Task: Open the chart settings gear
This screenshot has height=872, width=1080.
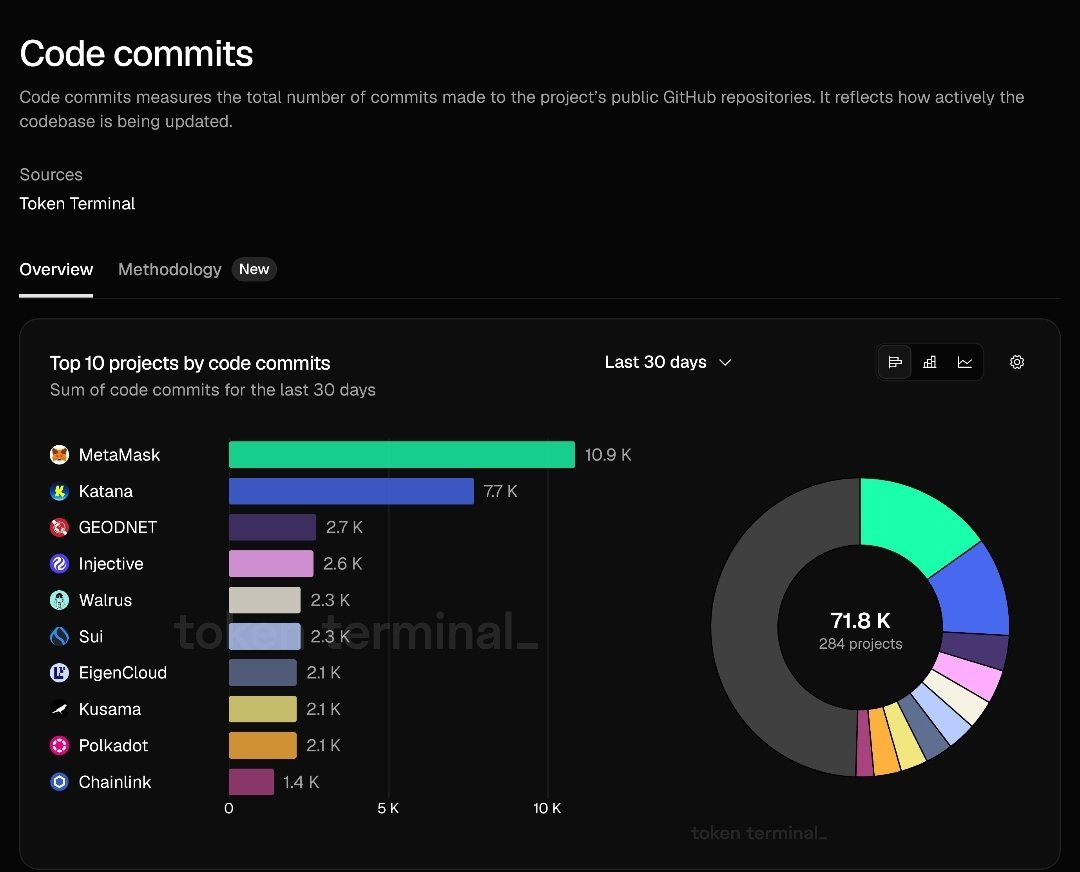Action: tap(1017, 362)
